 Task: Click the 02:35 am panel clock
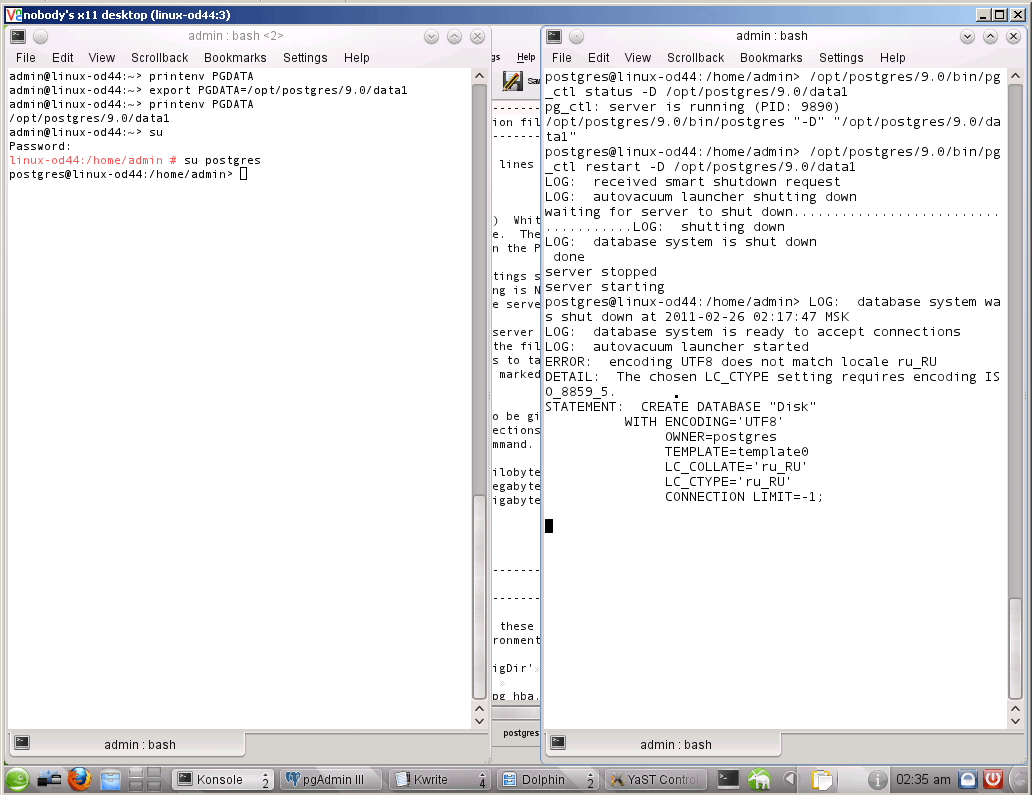pos(923,780)
